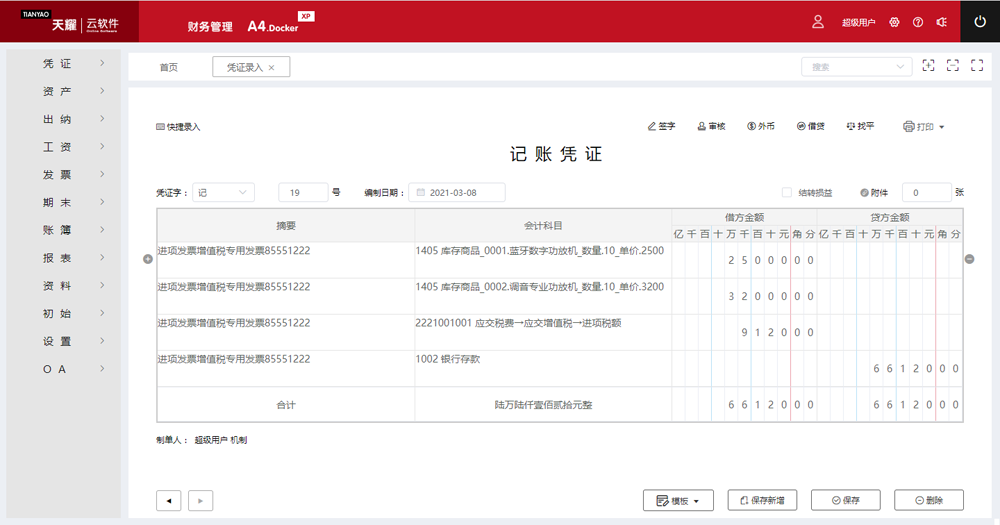Switch to the 首页 tab
The width and height of the screenshot is (1000, 525).
coord(169,67)
